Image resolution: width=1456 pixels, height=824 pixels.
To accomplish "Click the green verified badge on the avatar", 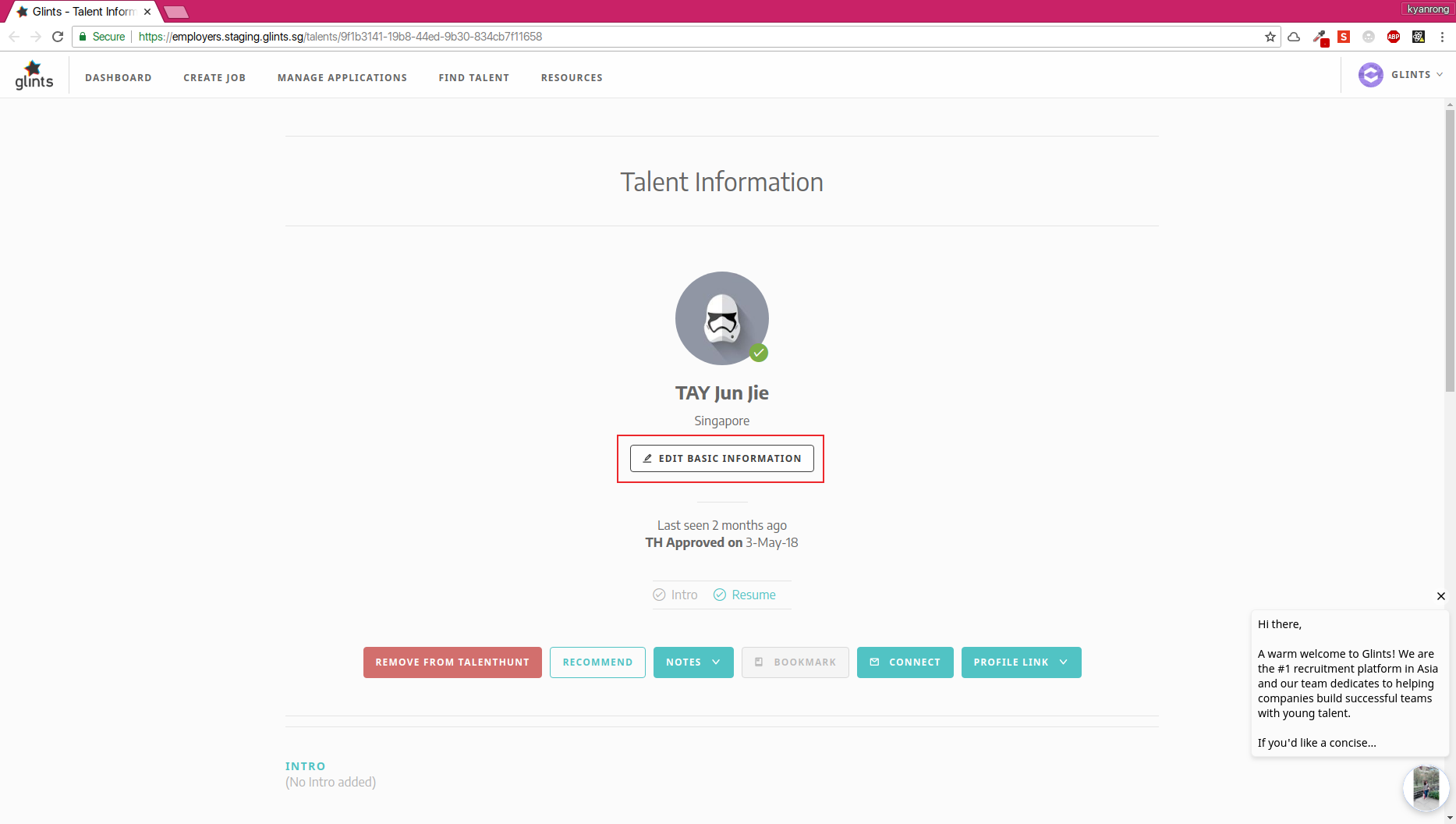I will coord(759,353).
